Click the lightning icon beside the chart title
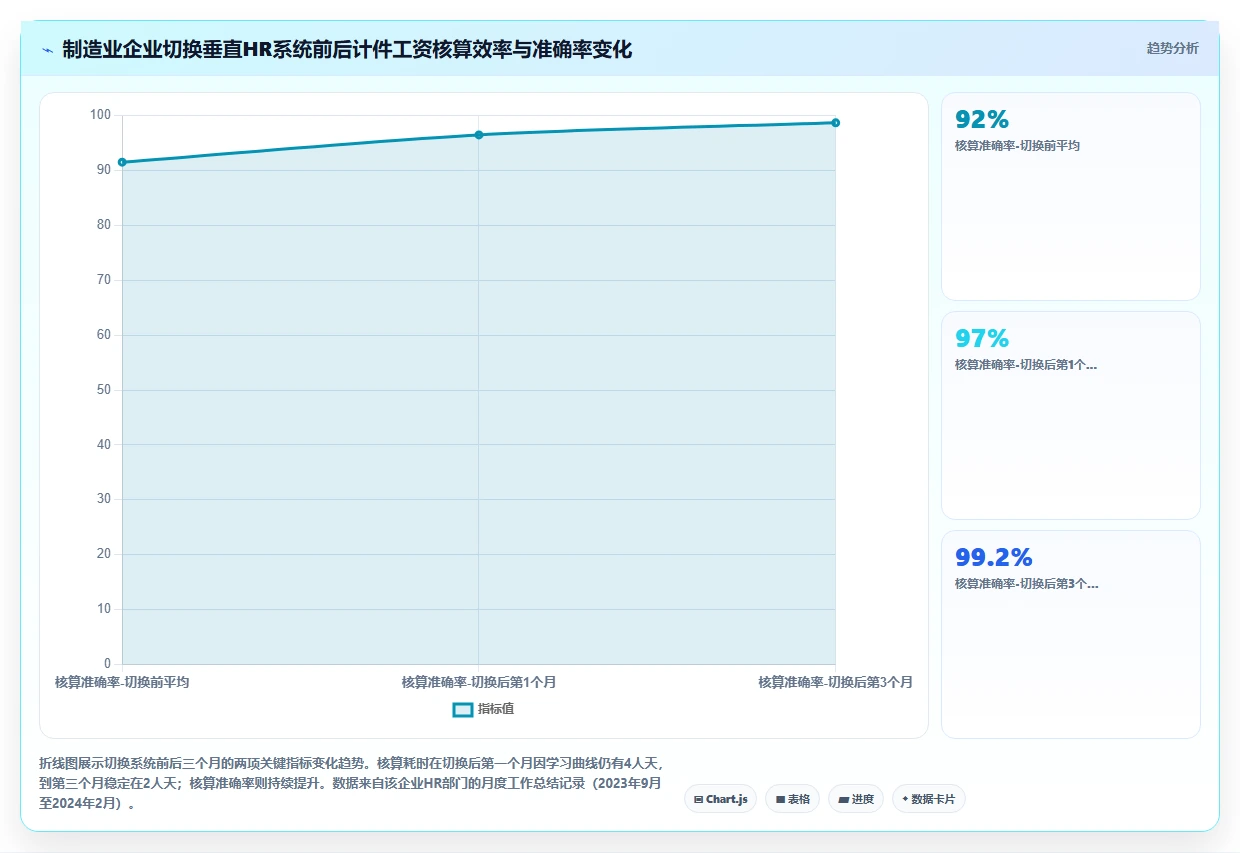Viewport: 1240px width, 853px height. (x=48, y=49)
